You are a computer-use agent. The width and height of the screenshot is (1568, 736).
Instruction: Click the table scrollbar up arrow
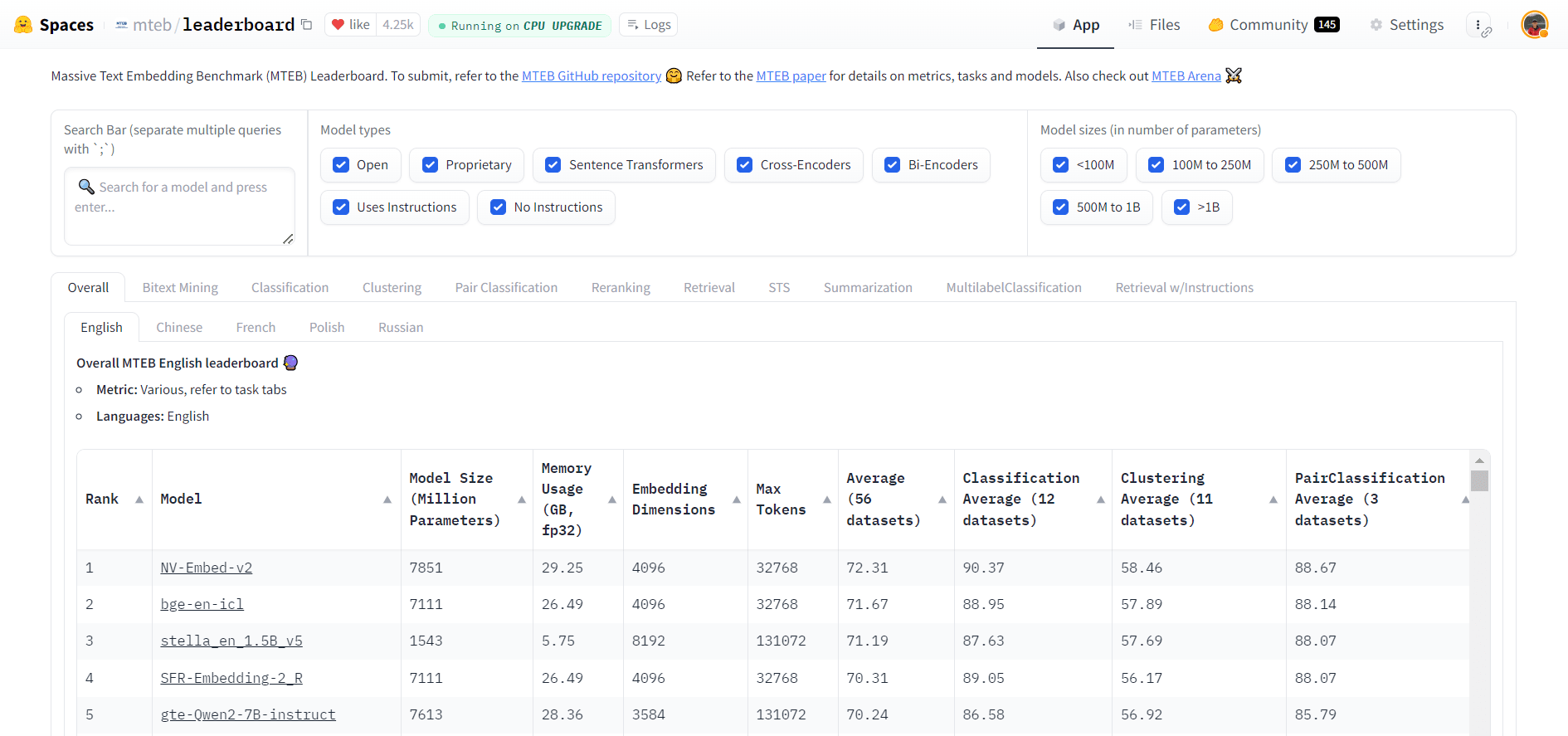point(1479,461)
